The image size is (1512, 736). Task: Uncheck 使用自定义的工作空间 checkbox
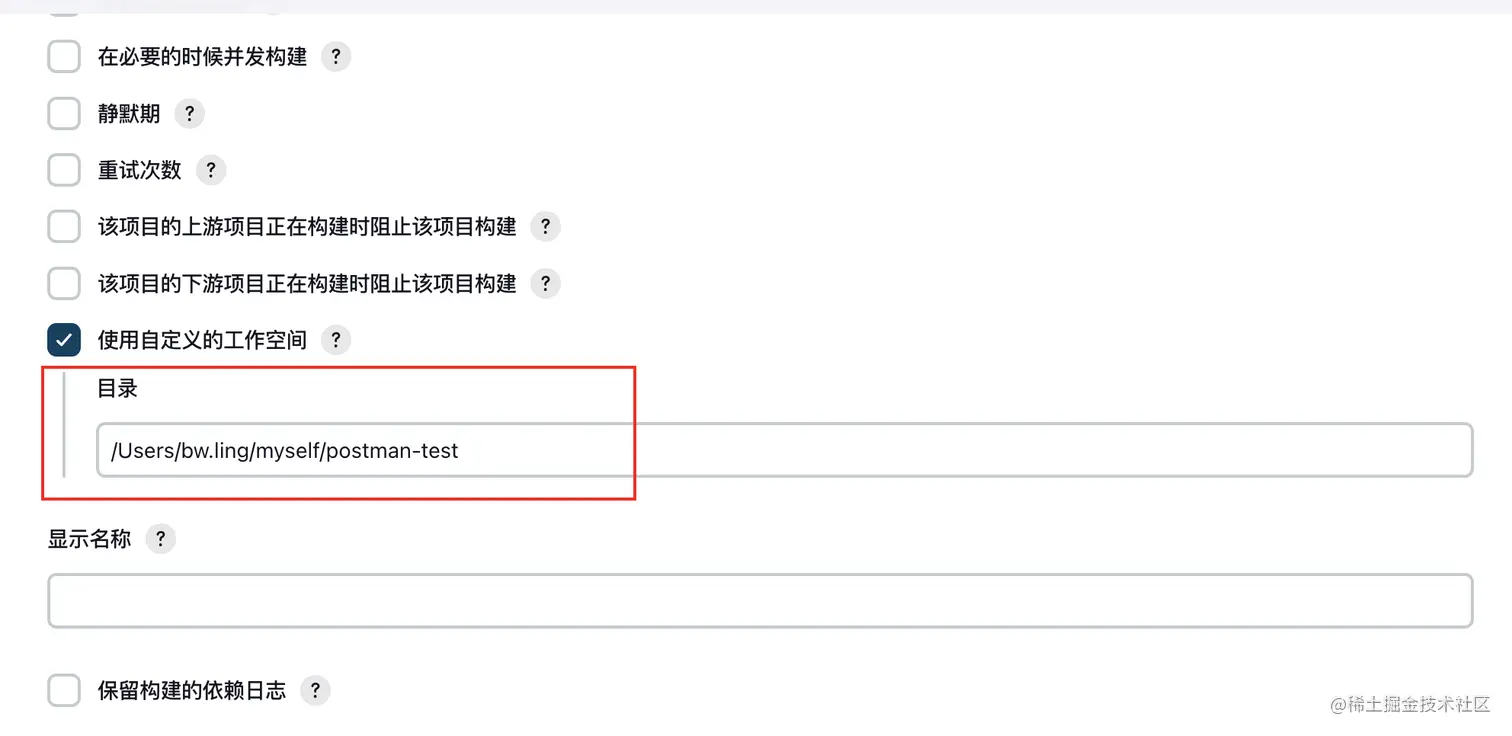[64, 340]
